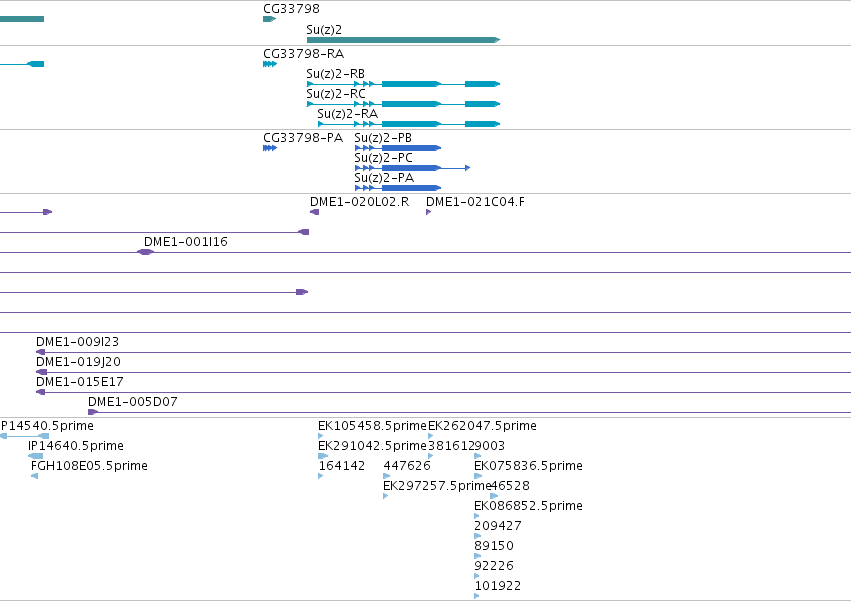Click the IP14640.5prime EST label
Screen dimensions: 851x601
tap(76, 446)
